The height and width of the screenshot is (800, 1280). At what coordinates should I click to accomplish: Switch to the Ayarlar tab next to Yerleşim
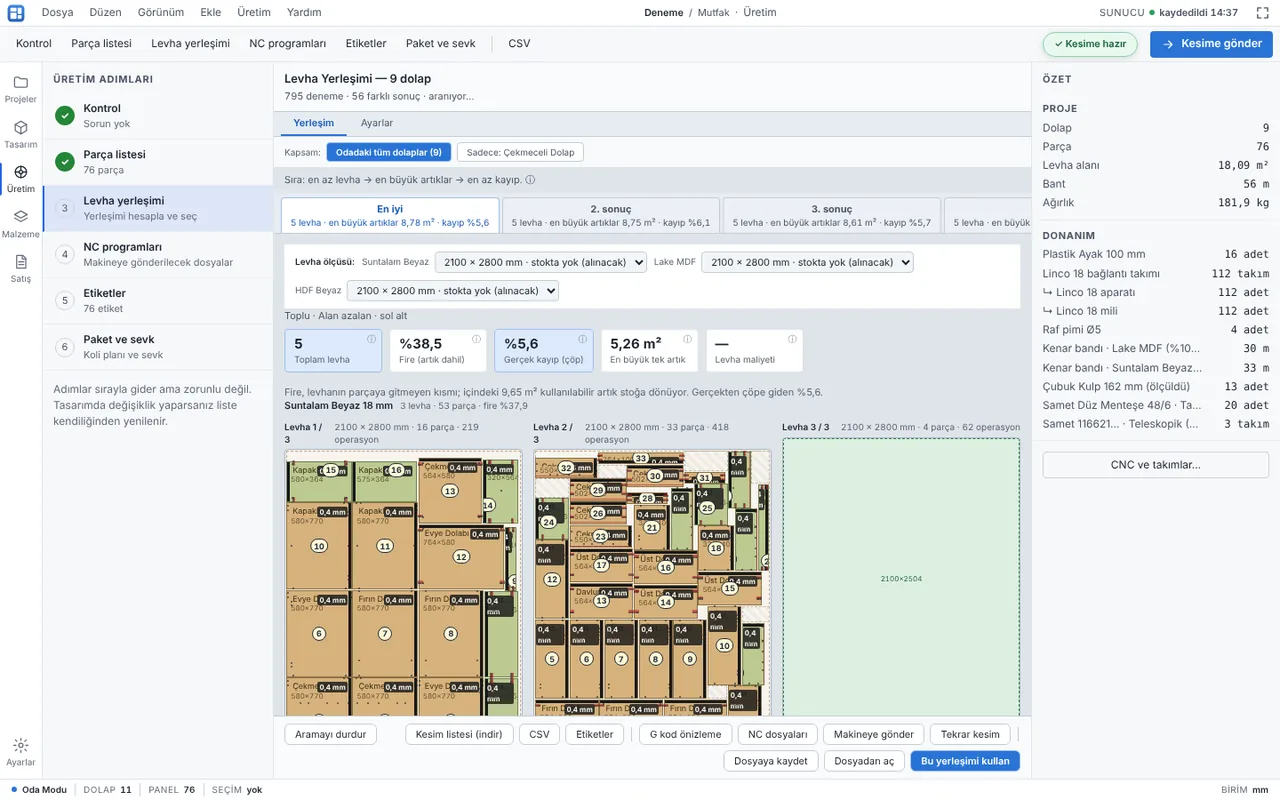377,123
